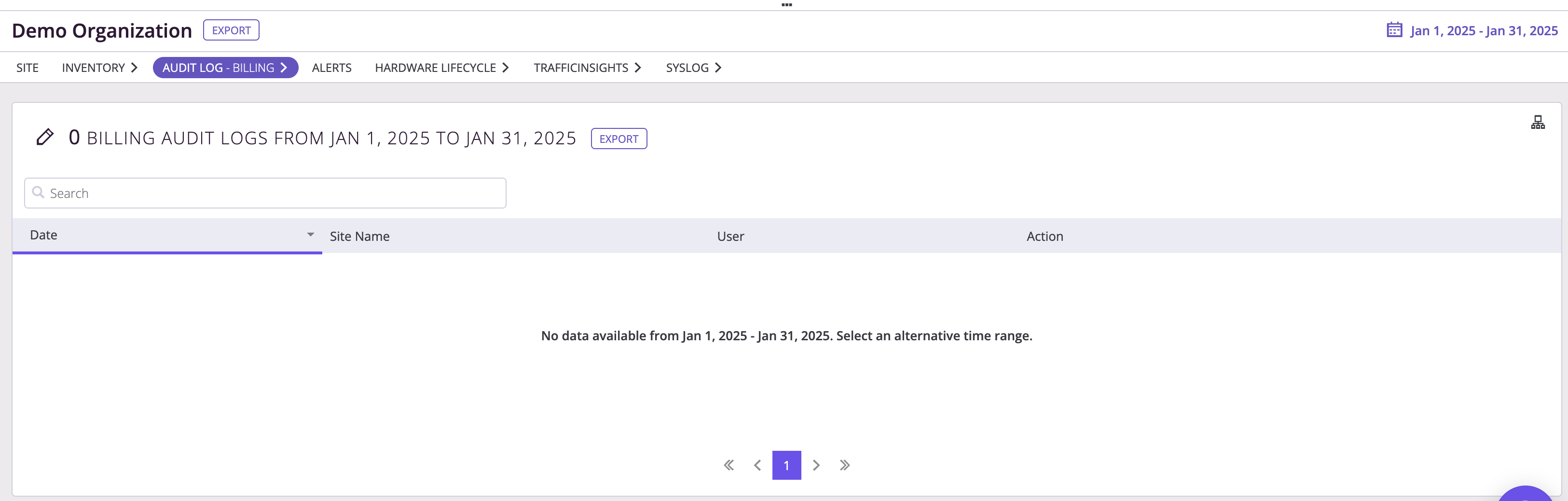The image size is (1568, 501).
Task: Expand the Syslog chevron
Action: click(x=718, y=68)
